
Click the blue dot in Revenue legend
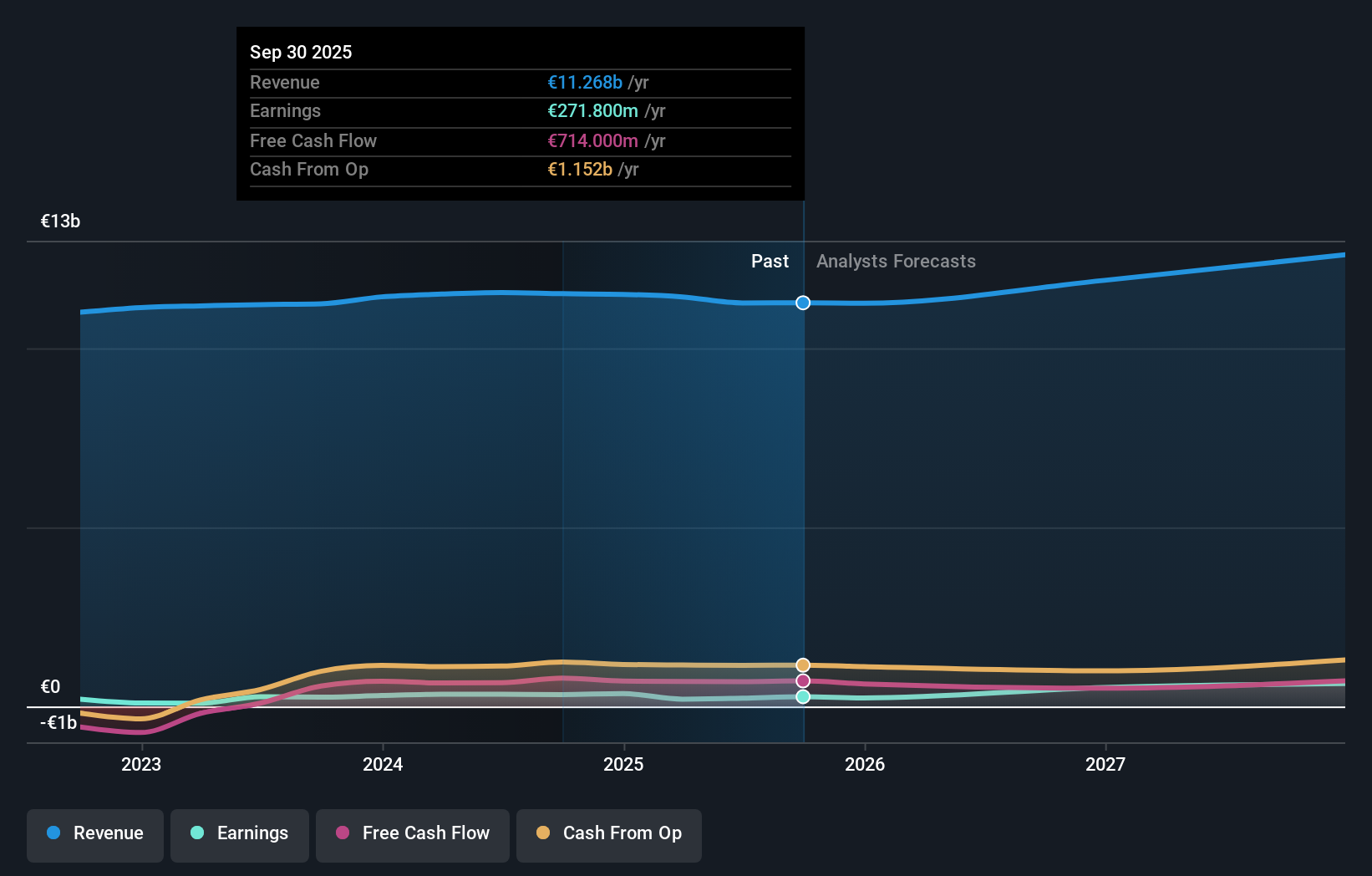click(x=52, y=833)
